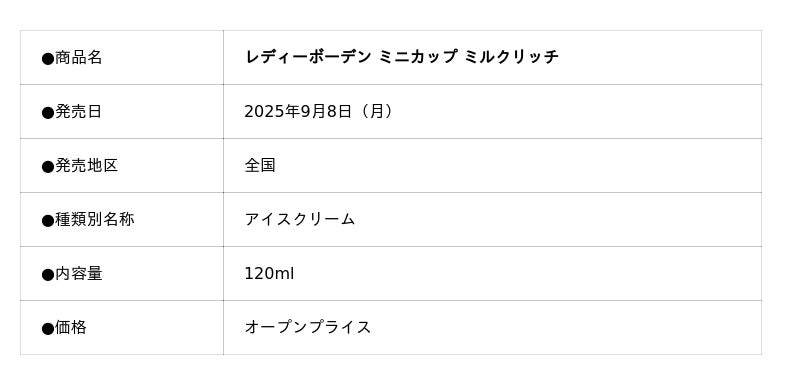Click the bullet before 発売日
Screen dimensions: 800x385
(47, 113)
